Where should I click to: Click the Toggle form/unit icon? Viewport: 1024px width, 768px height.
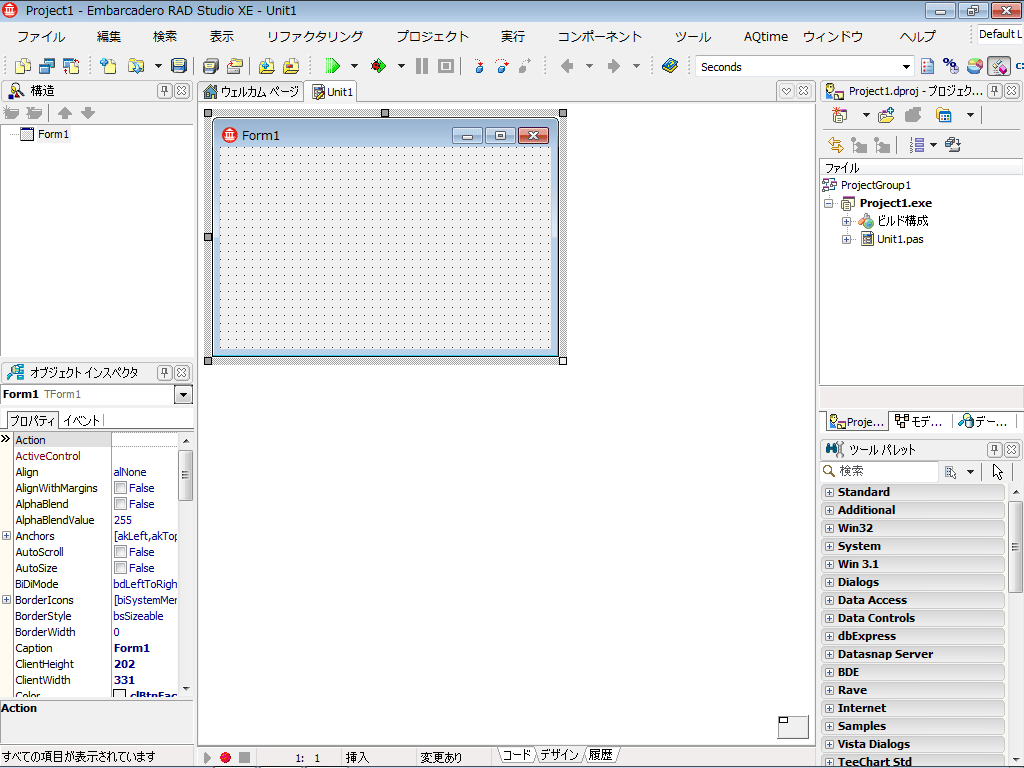[x=71, y=66]
